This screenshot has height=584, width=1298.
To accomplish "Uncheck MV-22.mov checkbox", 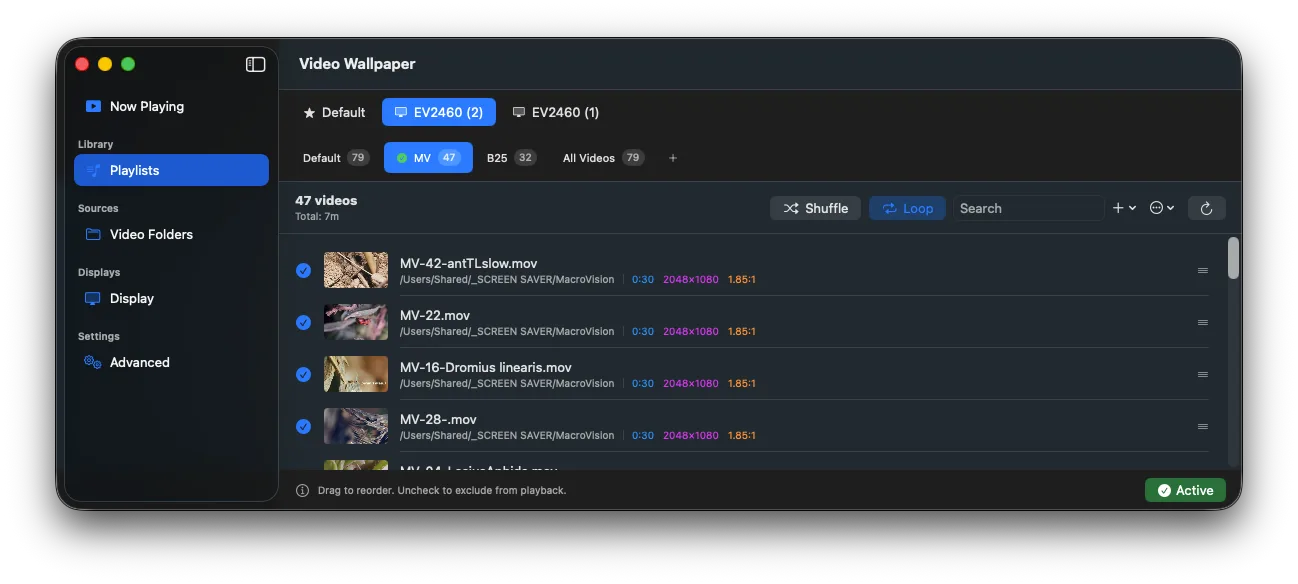I will click(x=303, y=322).
